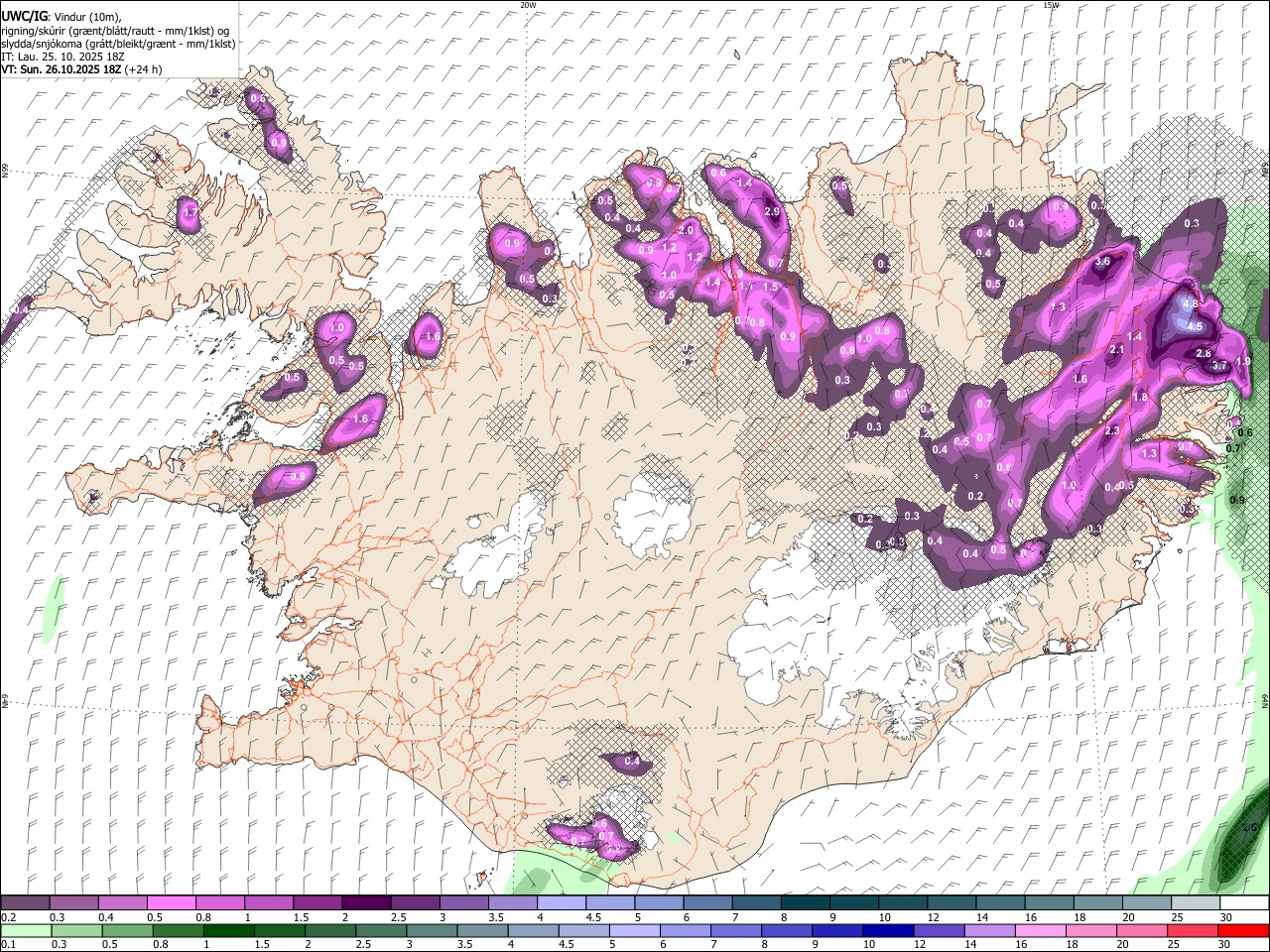Click the '2.3' precipitation value on the map
This screenshot has height=952, width=1270.
coord(1112,430)
